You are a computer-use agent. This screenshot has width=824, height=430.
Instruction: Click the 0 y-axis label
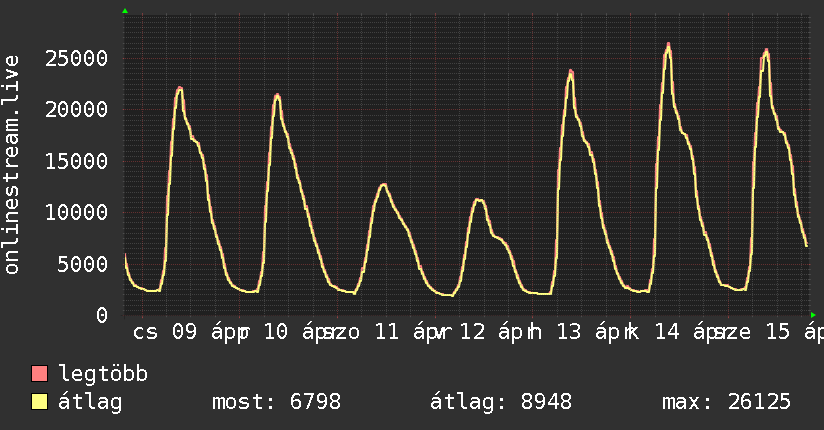pos(102,315)
